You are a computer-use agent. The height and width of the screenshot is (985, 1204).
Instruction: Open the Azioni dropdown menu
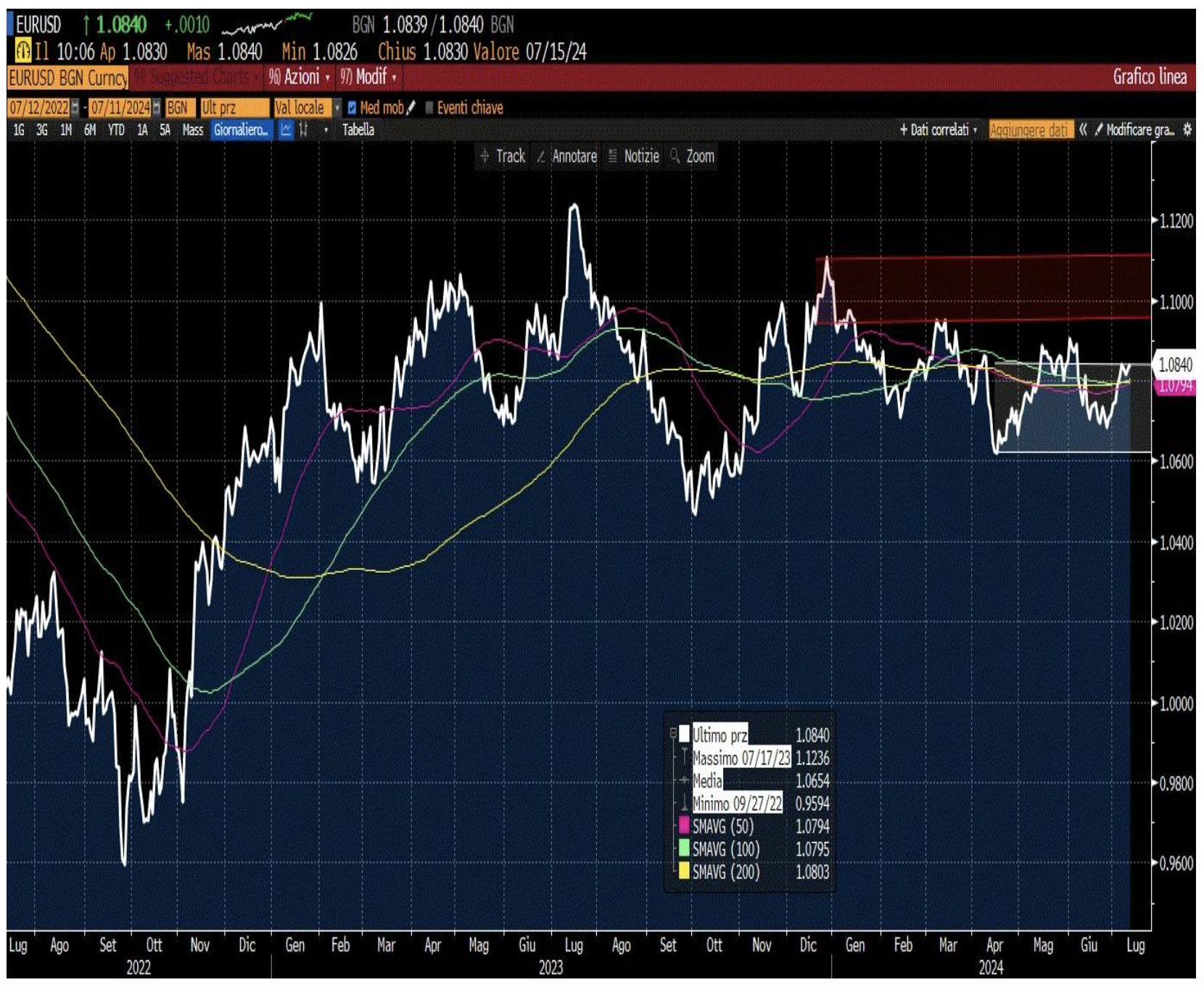(x=300, y=77)
